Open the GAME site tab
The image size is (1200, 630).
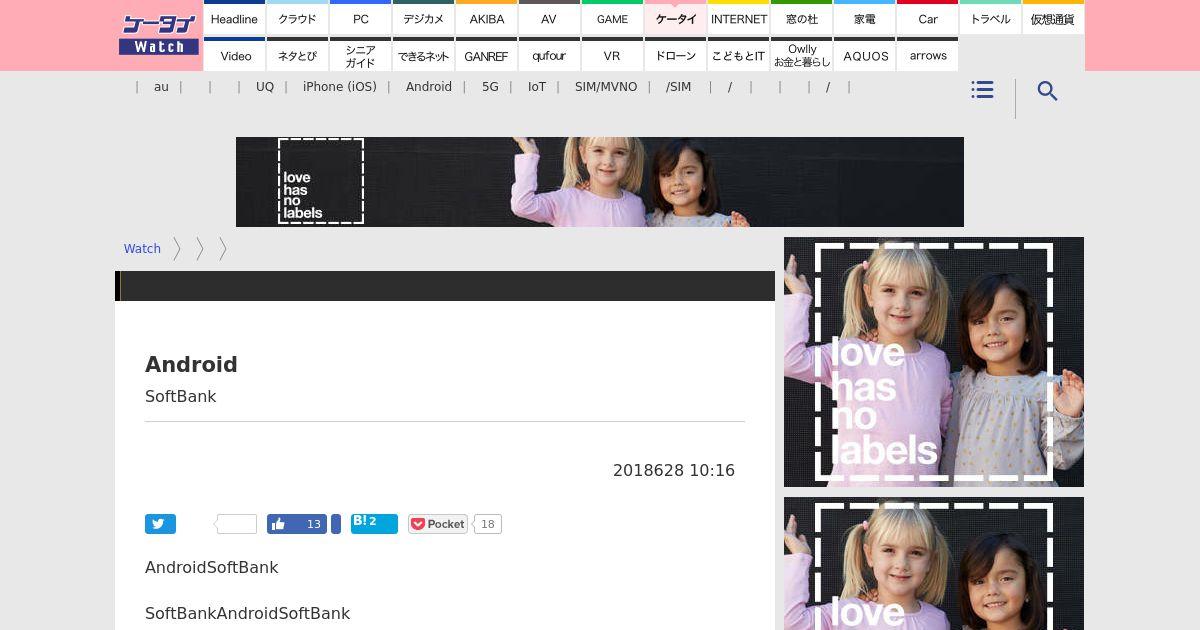coord(612,18)
